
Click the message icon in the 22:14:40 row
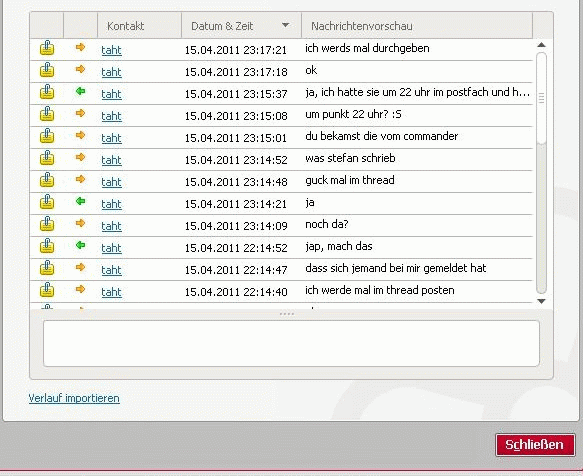47,290
